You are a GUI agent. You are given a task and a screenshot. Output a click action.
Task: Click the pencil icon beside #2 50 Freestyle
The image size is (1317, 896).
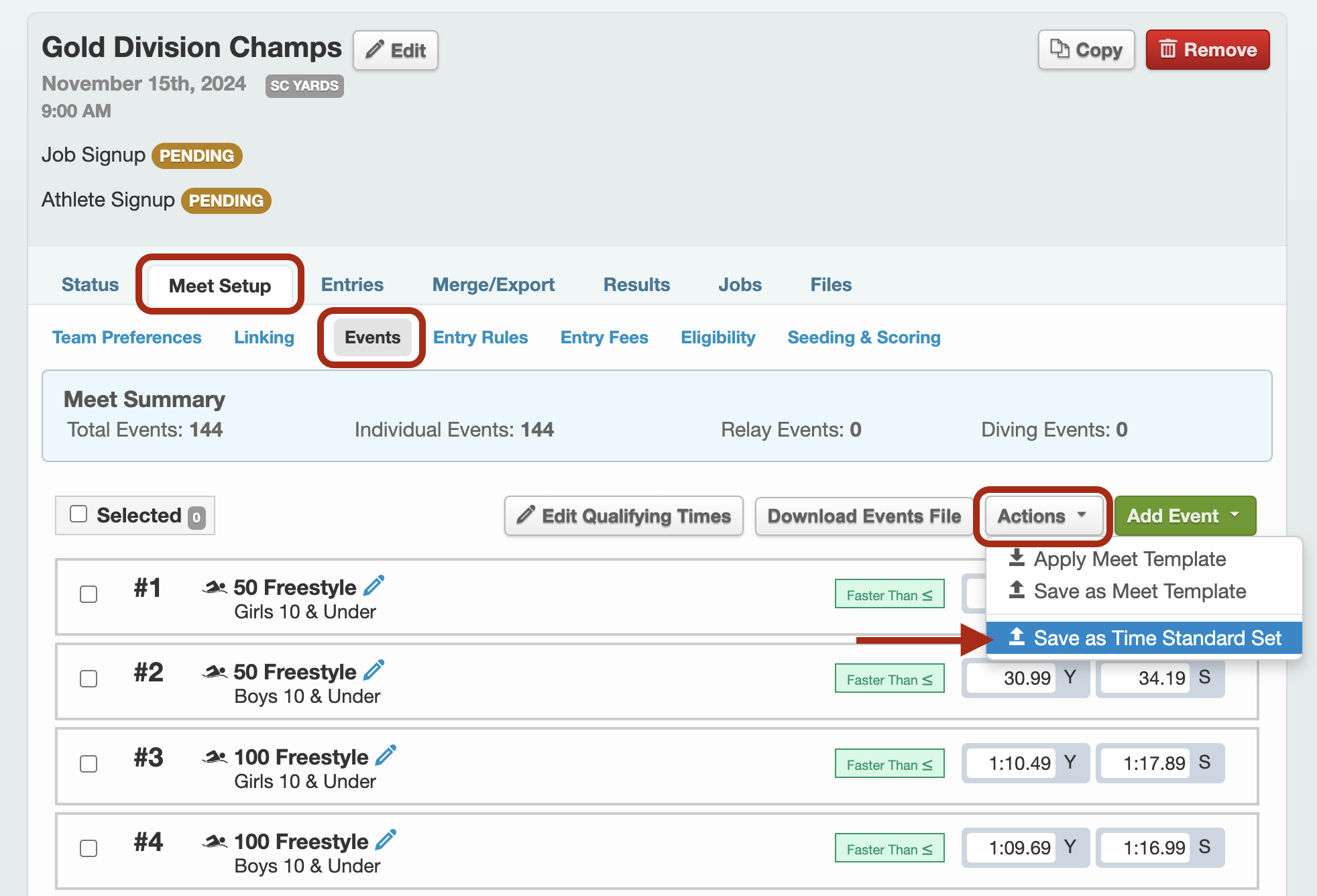(374, 671)
